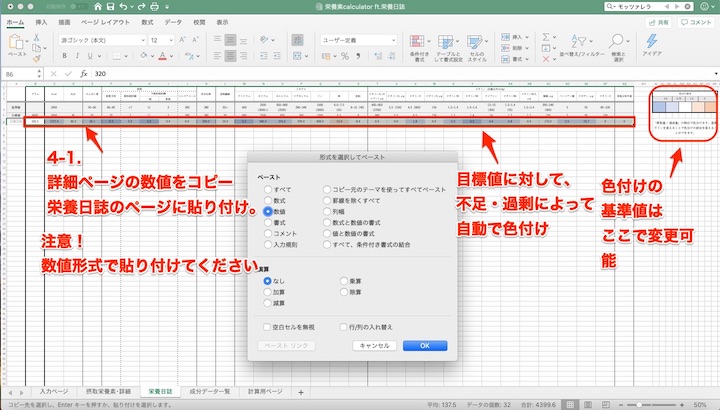This screenshot has height=410, width=720.
Task: Open the 挿入 ribbon tab
Action: pos(41,22)
